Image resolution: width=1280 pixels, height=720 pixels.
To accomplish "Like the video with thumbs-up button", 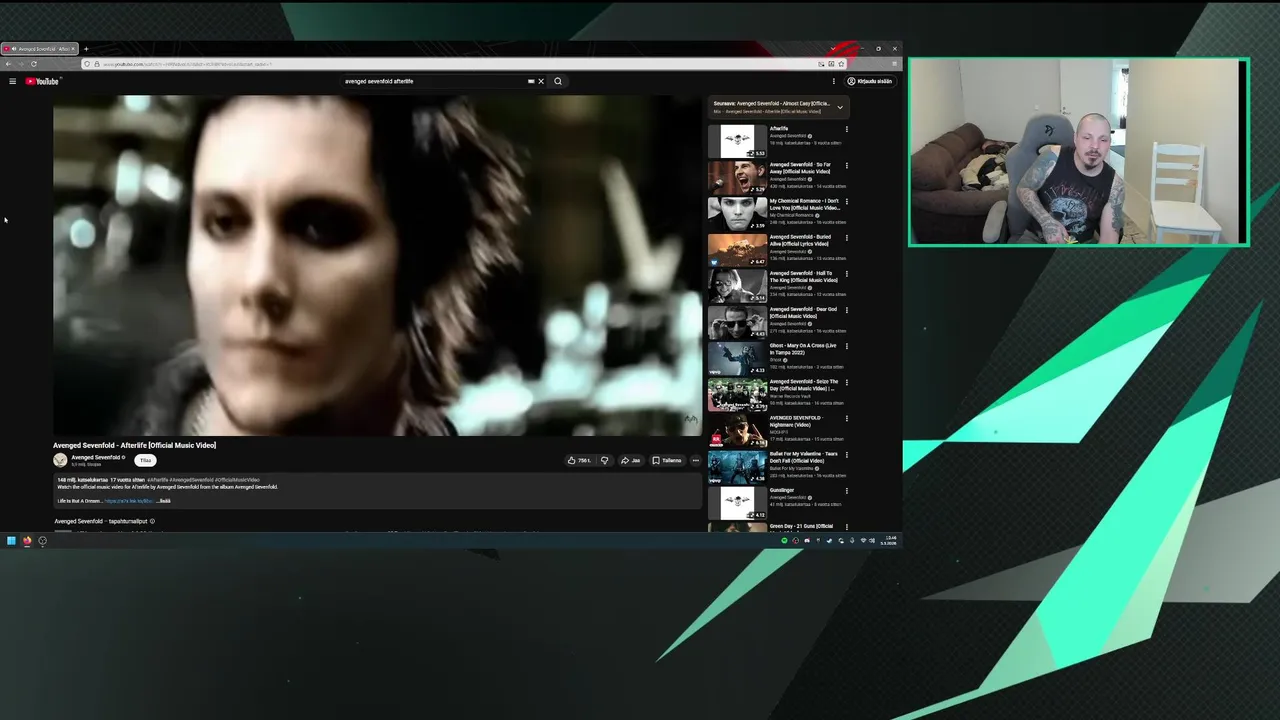I will point(579,461).
